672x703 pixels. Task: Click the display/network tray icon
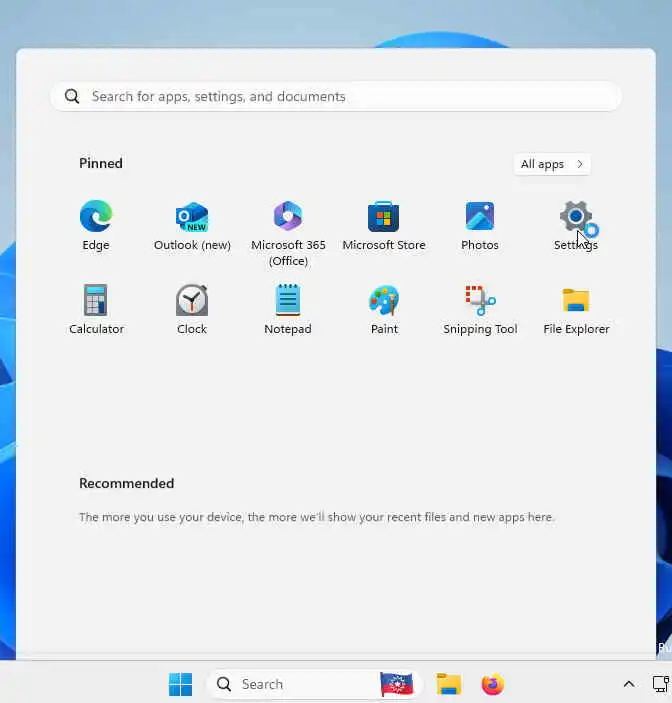point(660,684)
